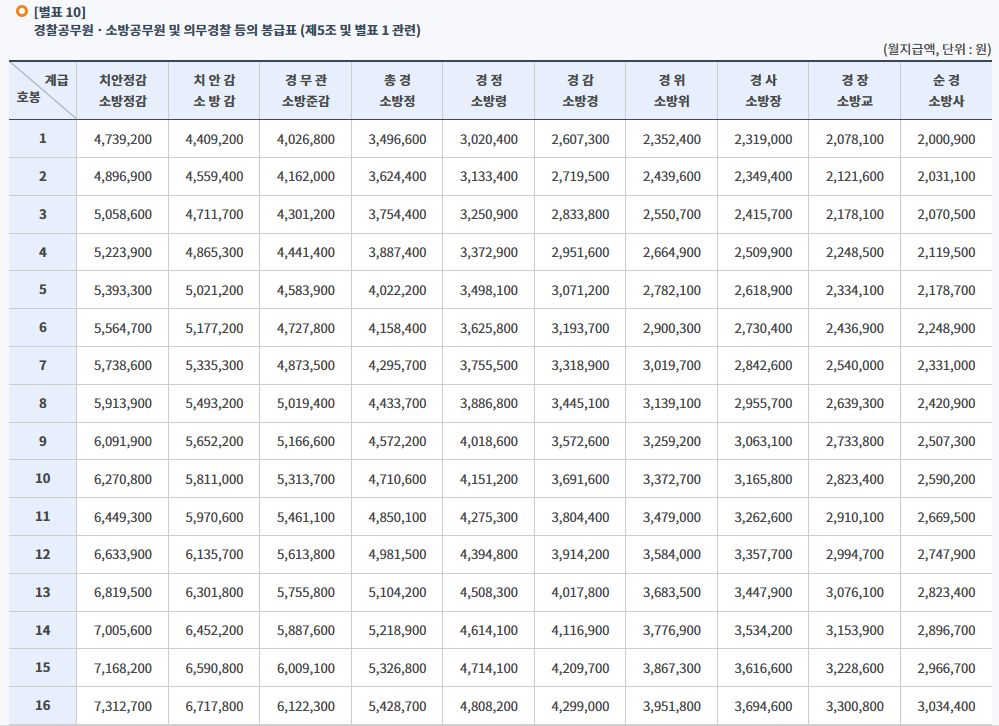Click column header '경정 소방령'
The height and width of the screenshot is (726, 999).
coord(489,90)
